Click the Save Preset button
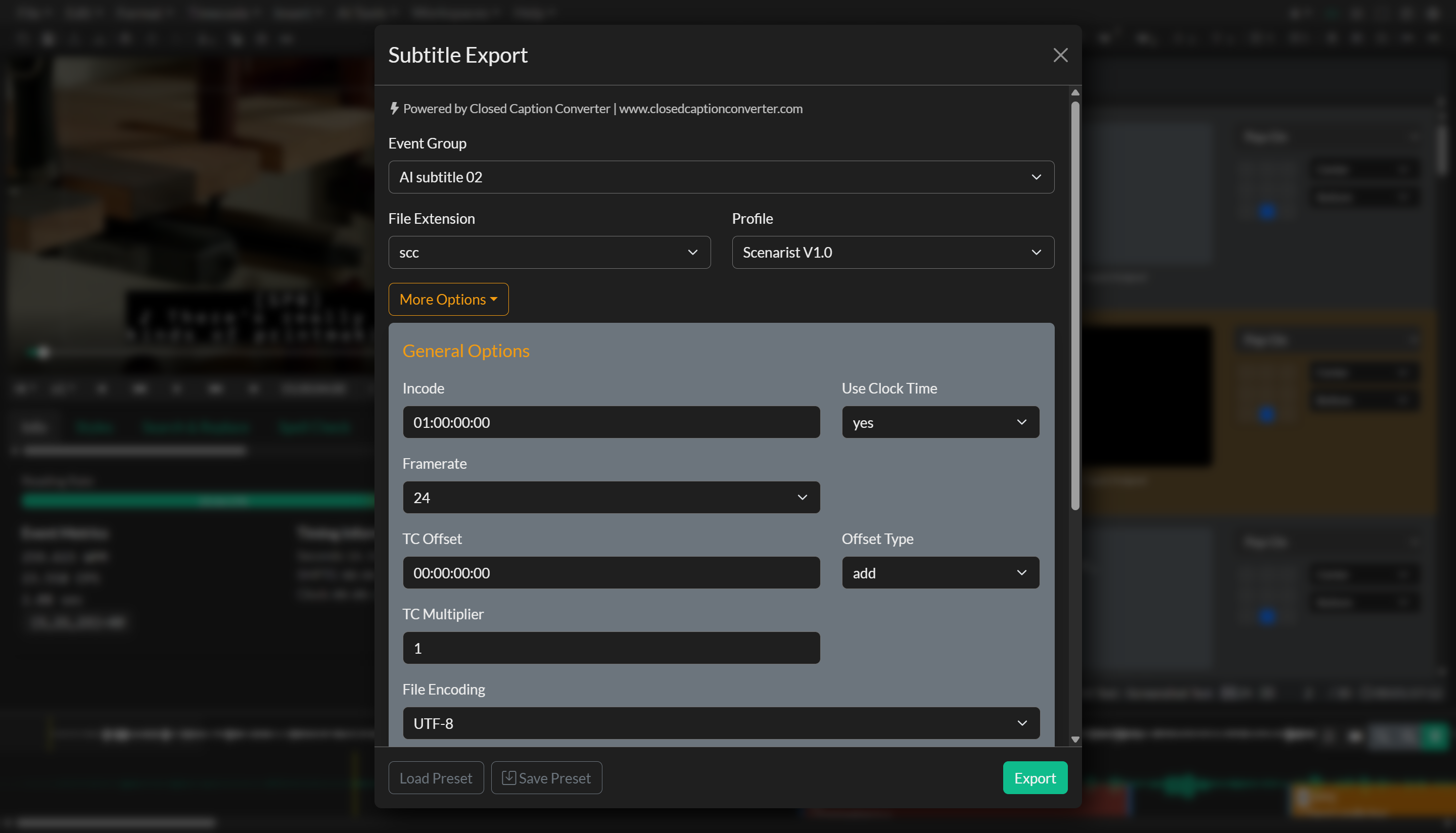The height and width of the screenshot is (833, 1456). [546, 777]
